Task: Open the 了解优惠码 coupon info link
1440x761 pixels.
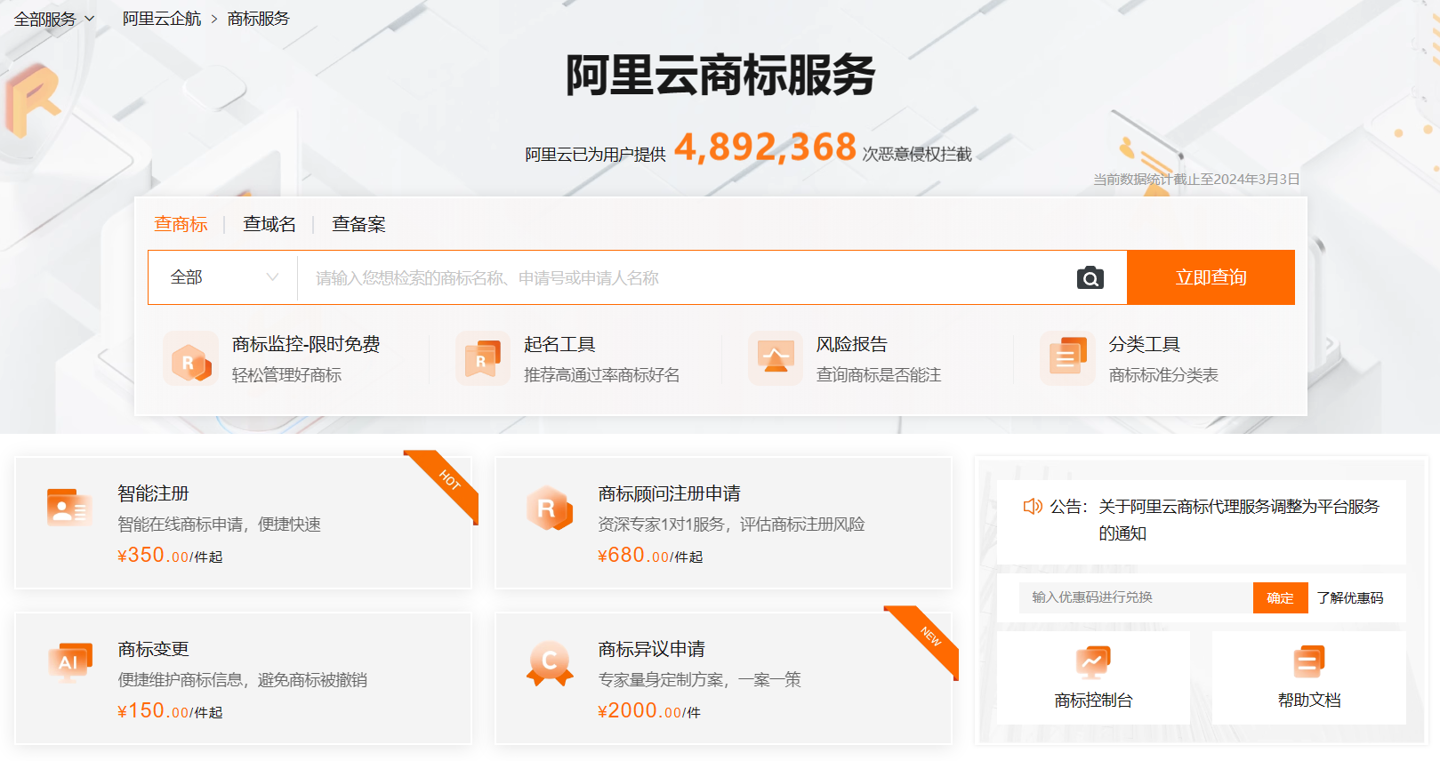Action: click(x=1352, y=597)
